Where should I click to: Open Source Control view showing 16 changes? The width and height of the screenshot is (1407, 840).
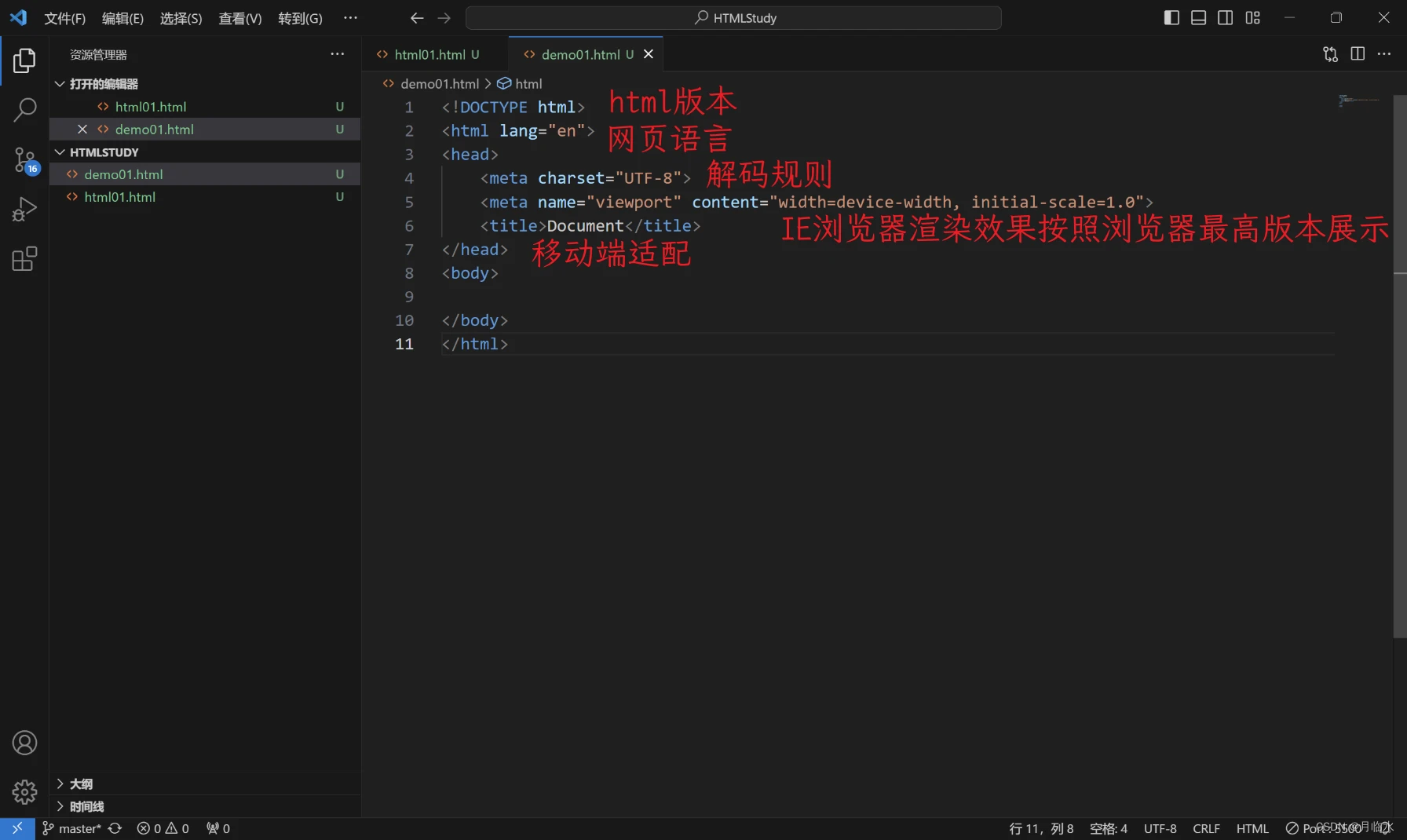point(24,160)
